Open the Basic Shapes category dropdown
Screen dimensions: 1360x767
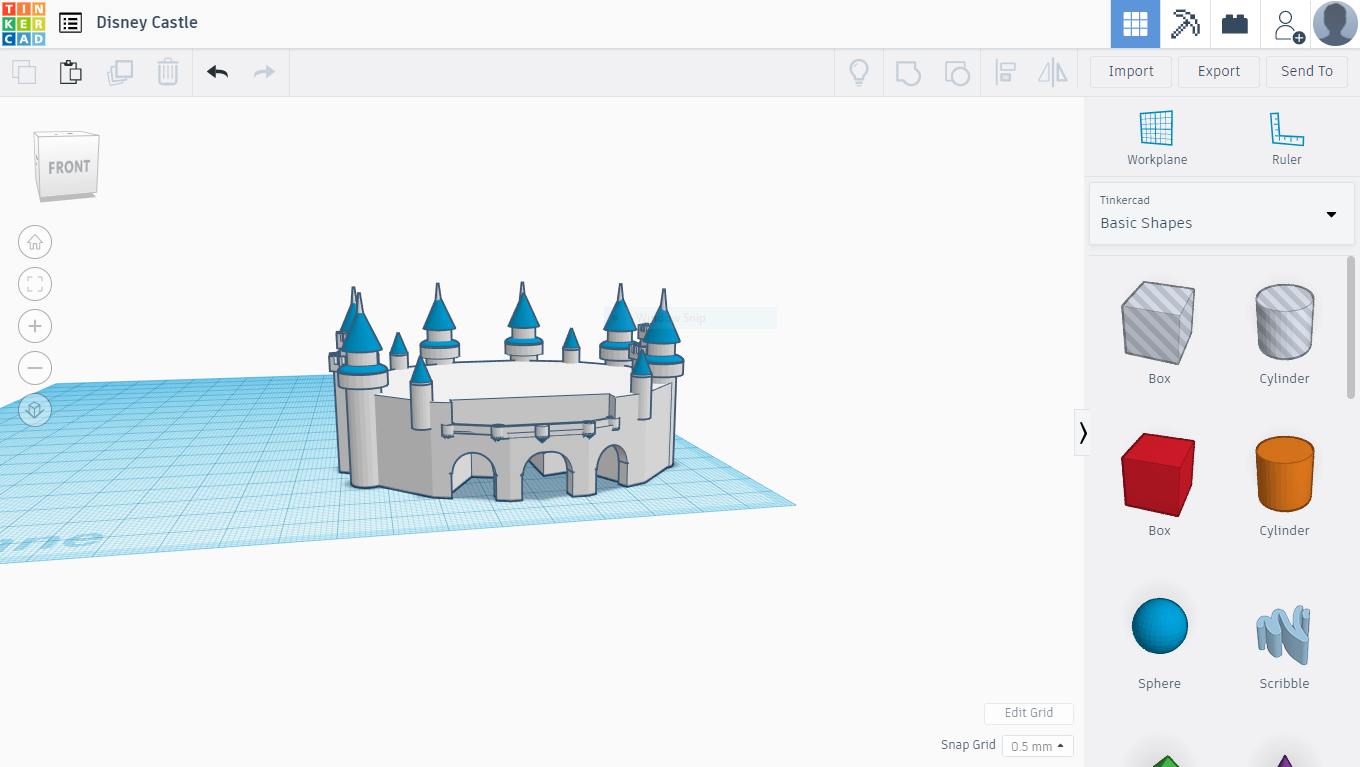(x=1222, y=213)
